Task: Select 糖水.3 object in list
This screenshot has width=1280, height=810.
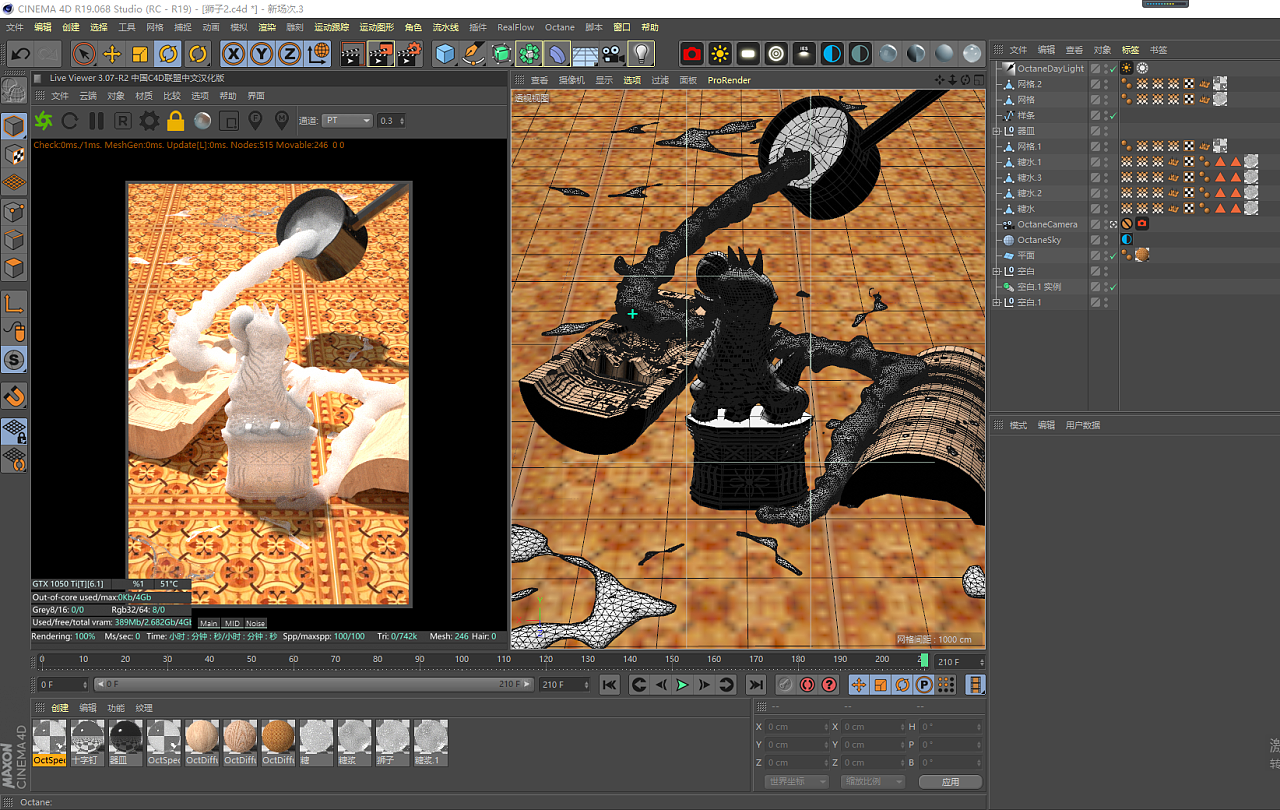Action: point(1029,178)
